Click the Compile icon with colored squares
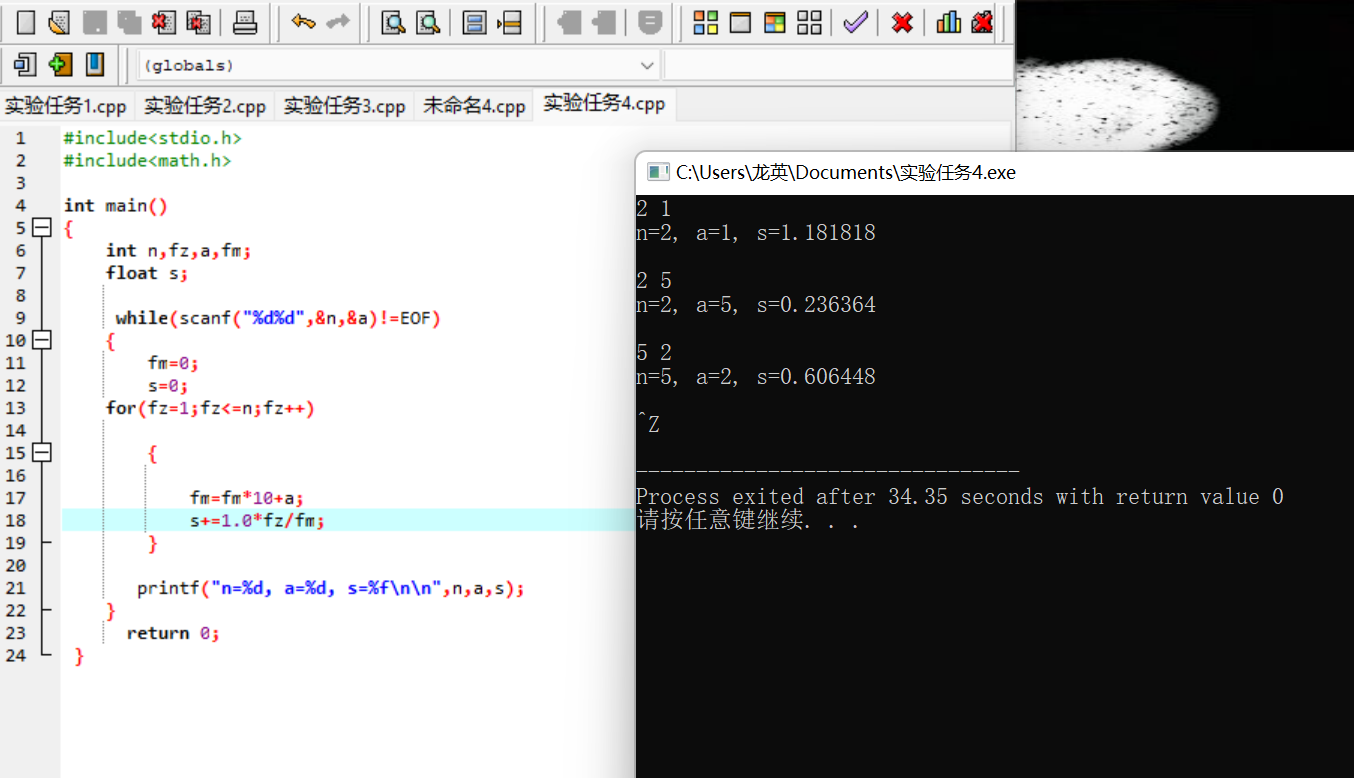1354x778 pixels. (706, 22)
